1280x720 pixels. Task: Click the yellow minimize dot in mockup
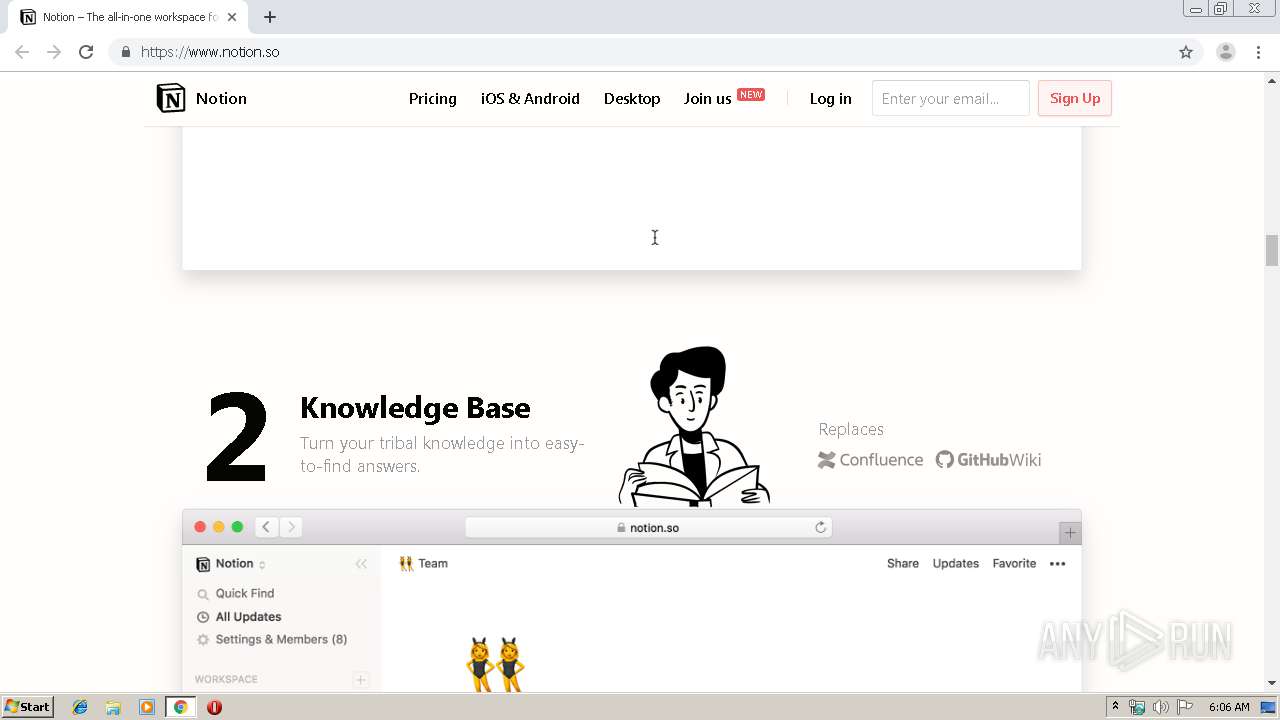(219, 527)
